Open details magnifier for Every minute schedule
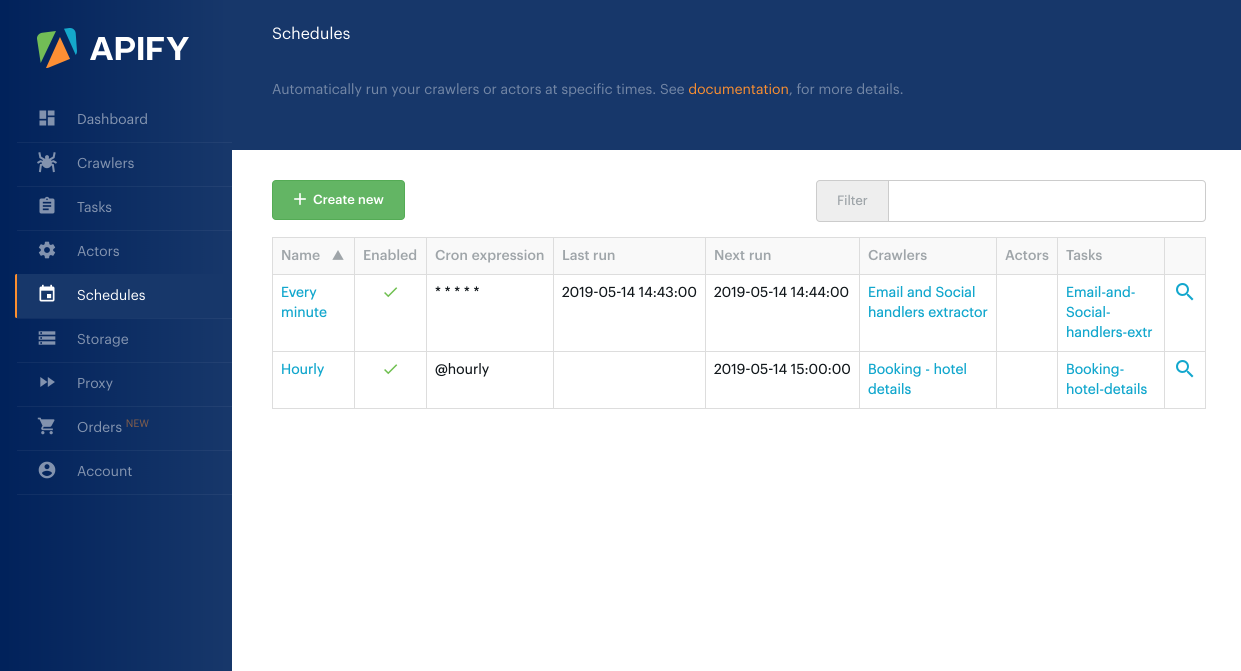The image size is (1241, 671). [1184, 291]
